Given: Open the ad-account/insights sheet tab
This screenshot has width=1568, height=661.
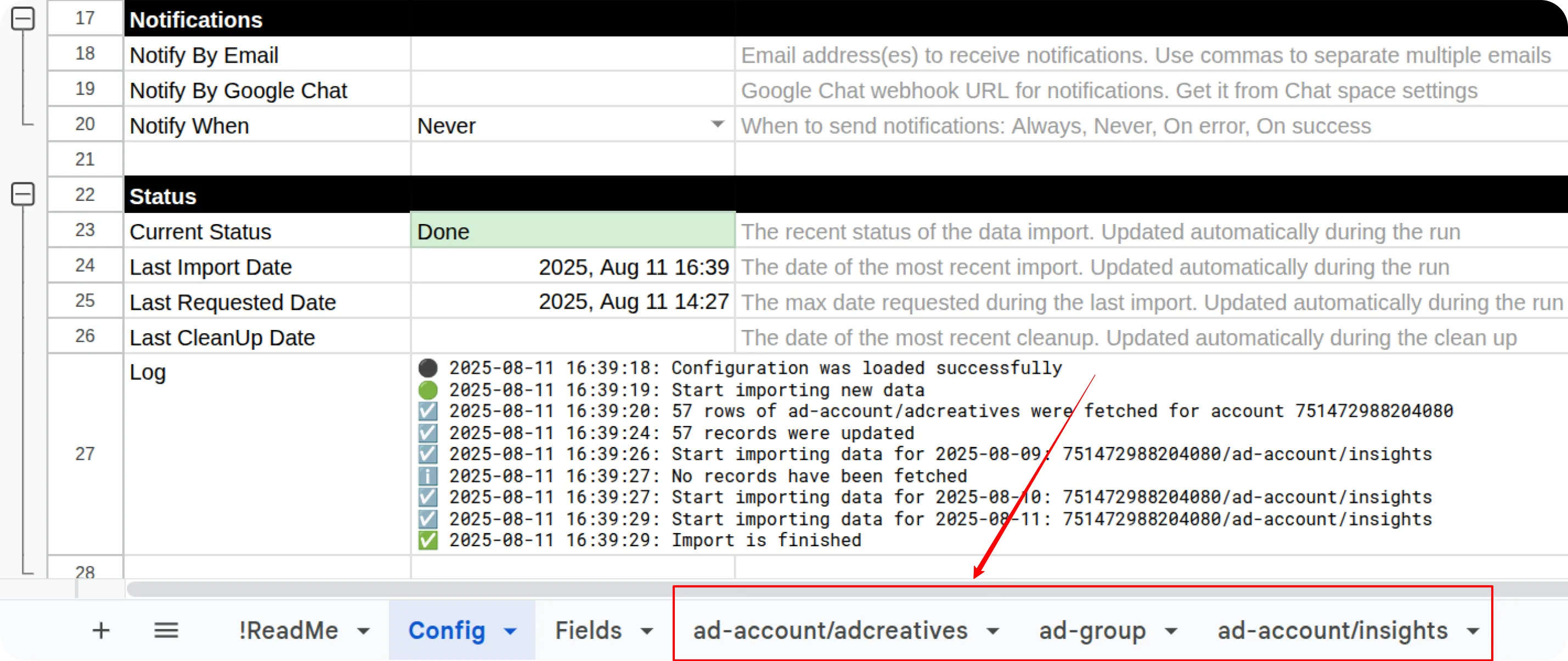Looking at the screenshot, I should pyautogui.click(x=1333, y=631).
